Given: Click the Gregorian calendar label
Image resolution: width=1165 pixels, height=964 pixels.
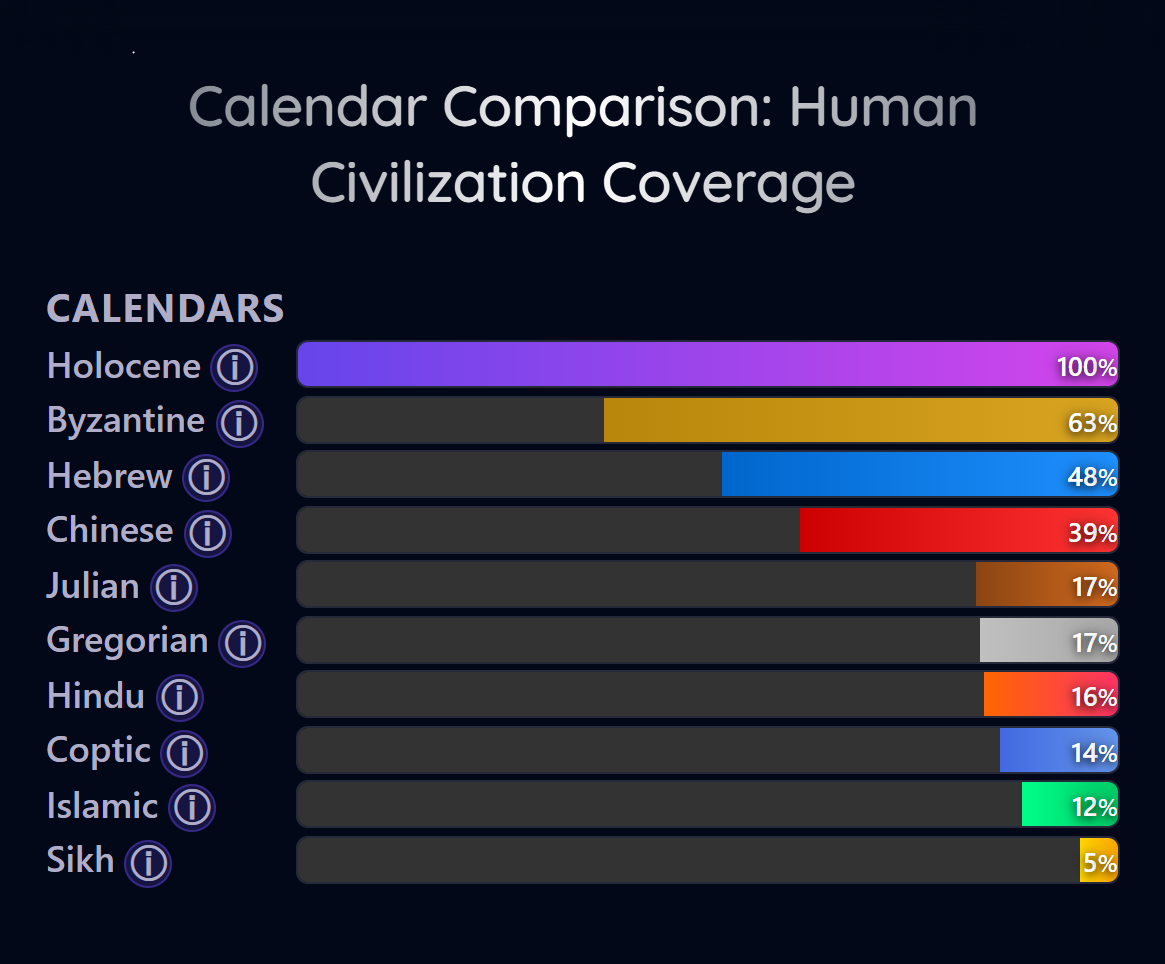Looking at the screenshot, I should tap(127, 640).
